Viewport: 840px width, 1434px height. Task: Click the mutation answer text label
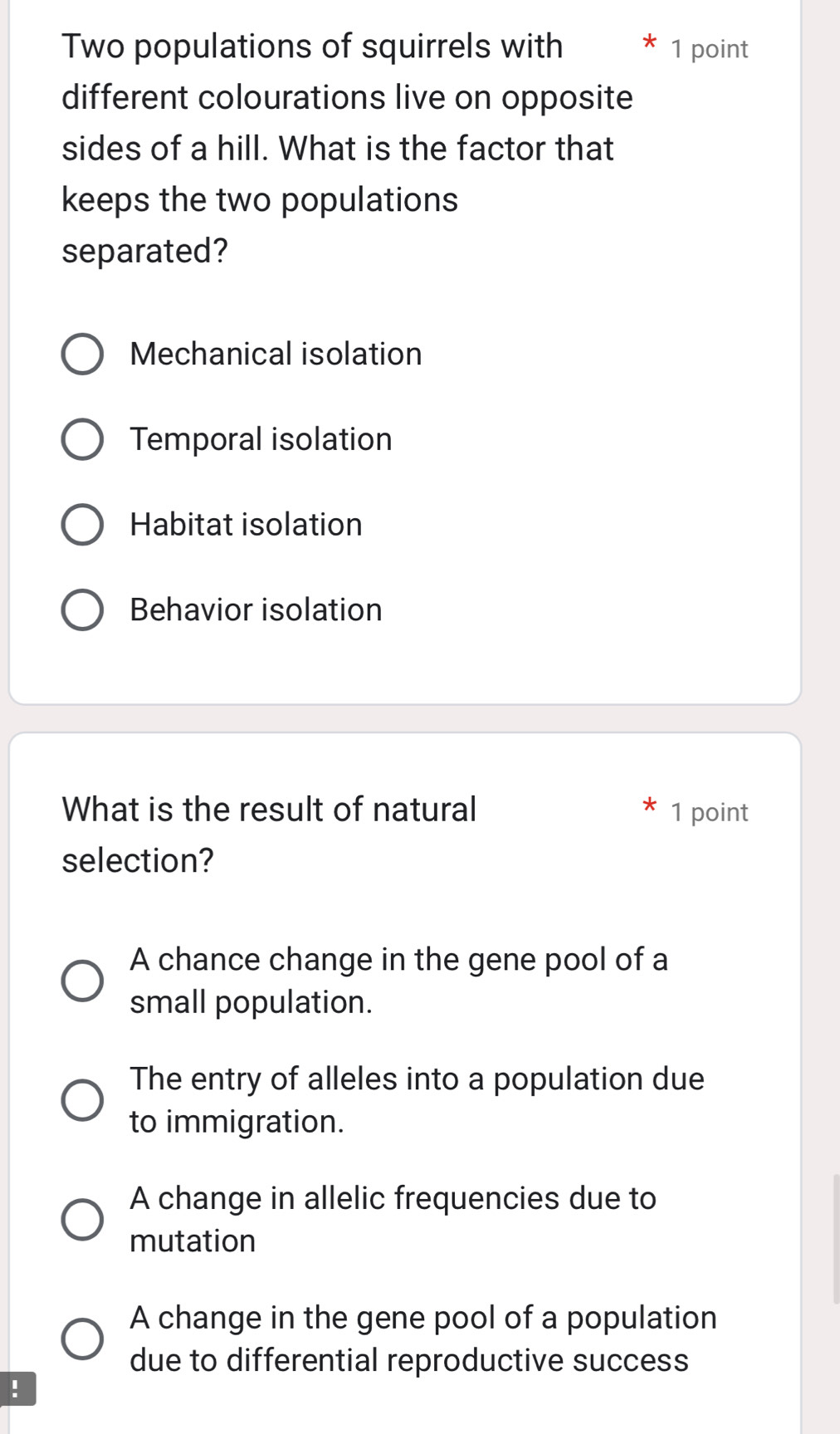pyautogui.click(x=393, y=1219)
